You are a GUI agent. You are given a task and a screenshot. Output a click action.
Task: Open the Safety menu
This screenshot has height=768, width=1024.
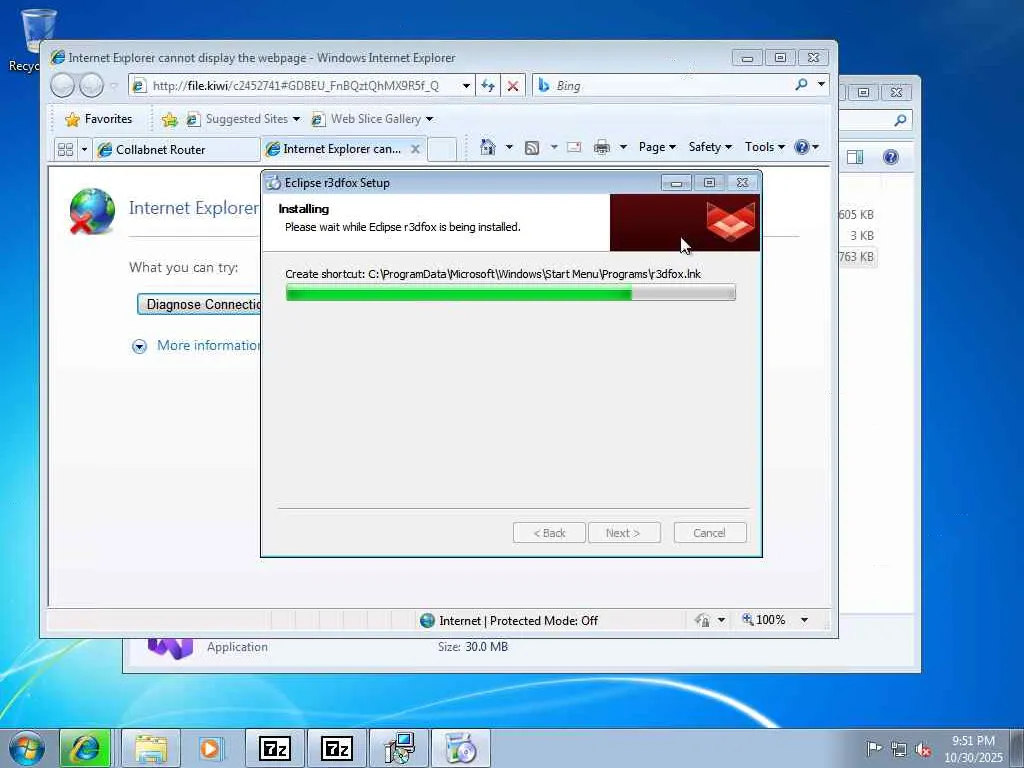(x=710, y=147)
